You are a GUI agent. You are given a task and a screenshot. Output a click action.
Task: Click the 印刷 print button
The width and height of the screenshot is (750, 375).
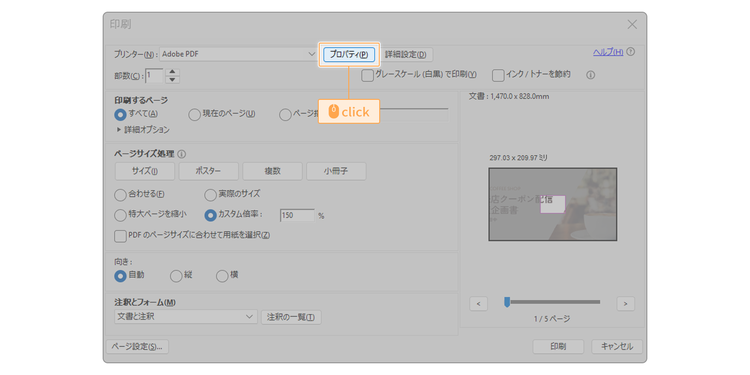click(x=558, y=347)
